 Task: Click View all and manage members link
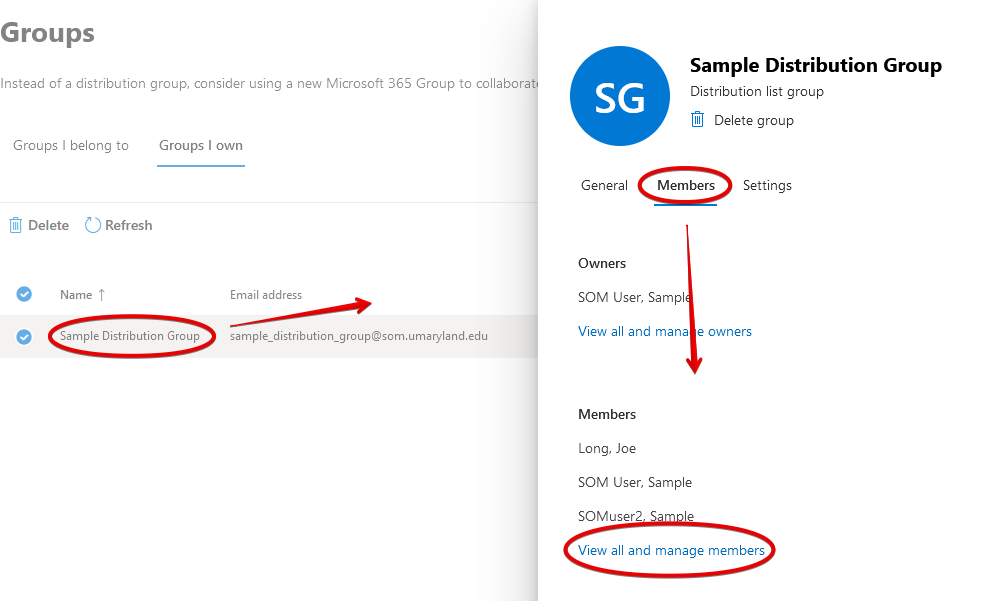tap(671, 550)
